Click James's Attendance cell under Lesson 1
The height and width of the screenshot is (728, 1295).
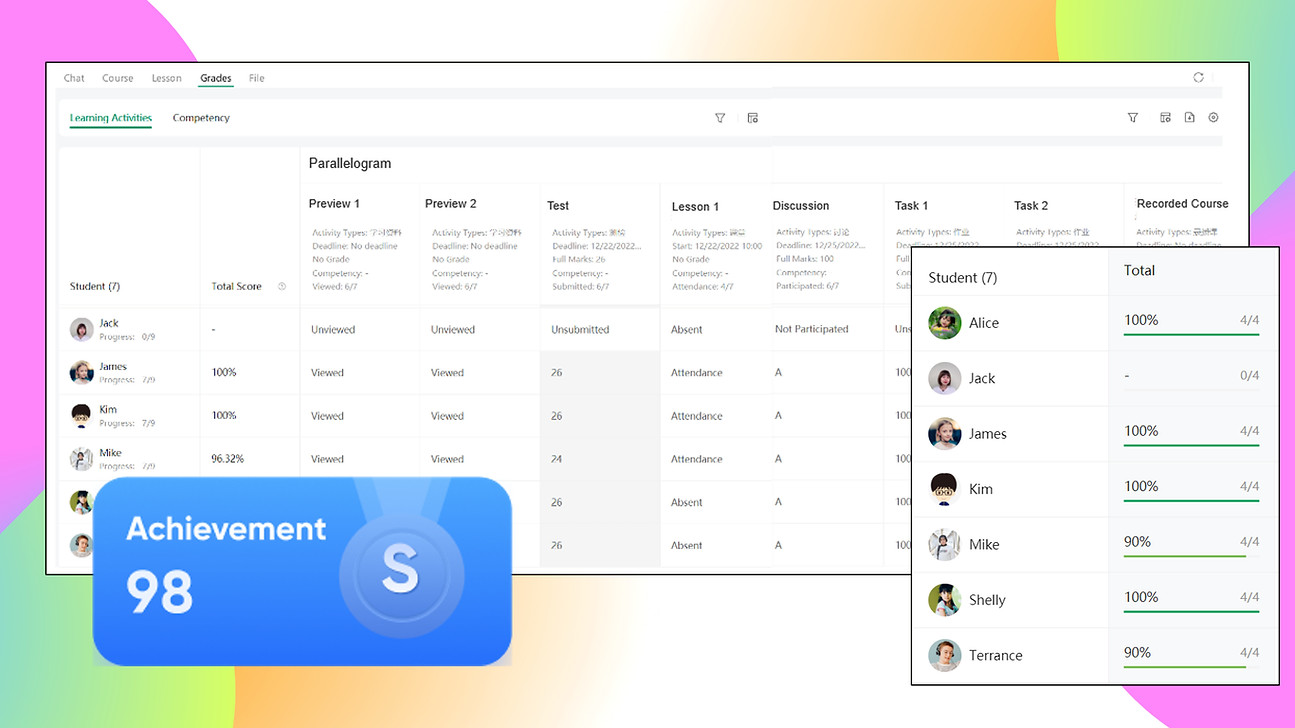(x=697, y=373)
